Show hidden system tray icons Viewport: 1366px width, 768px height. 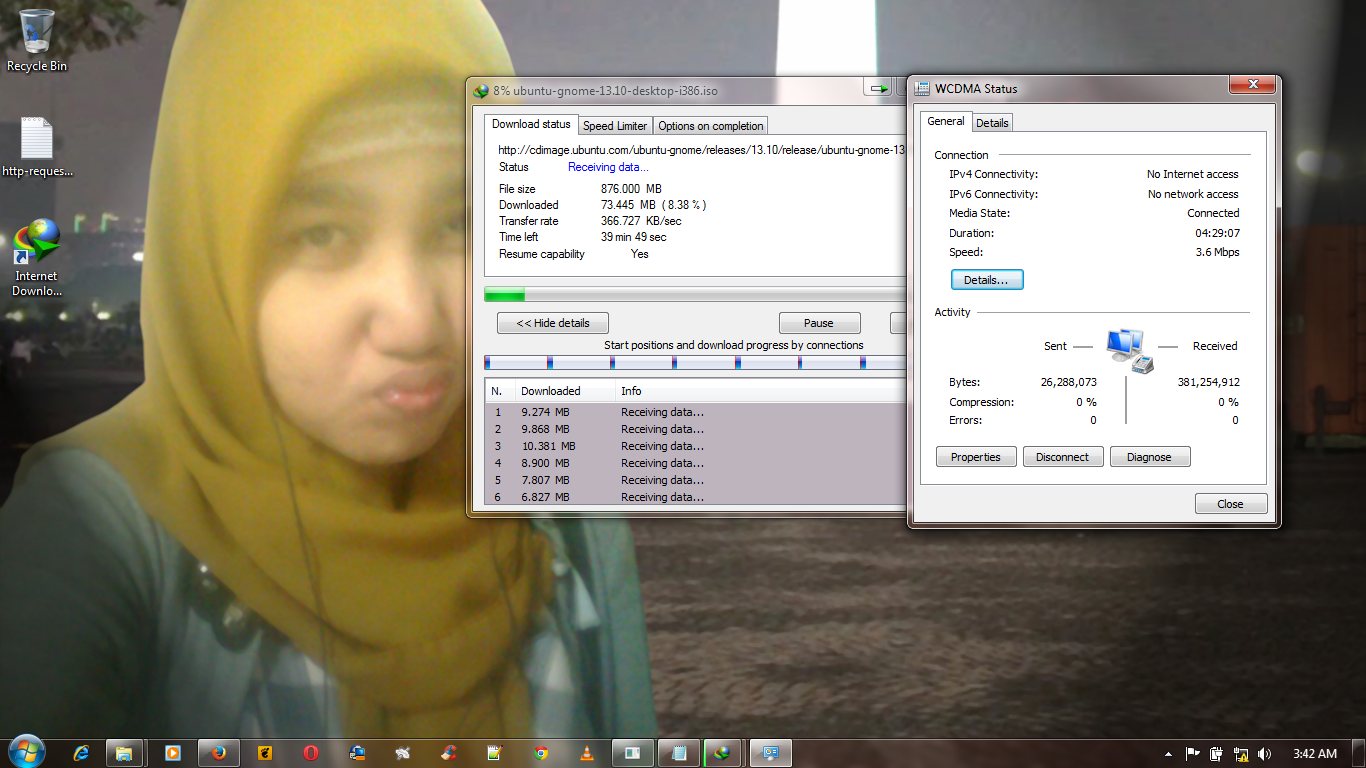[x=1168, y=754]
